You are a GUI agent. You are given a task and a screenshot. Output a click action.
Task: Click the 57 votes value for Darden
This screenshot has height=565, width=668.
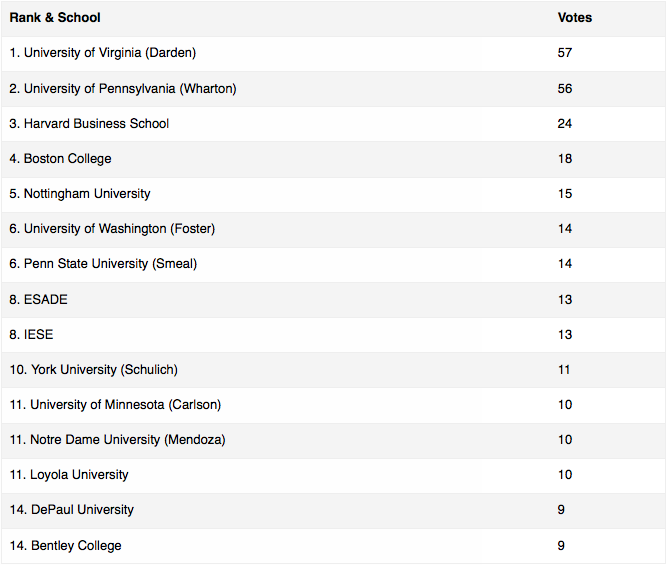pyautogui.click(x=565, y=53)
